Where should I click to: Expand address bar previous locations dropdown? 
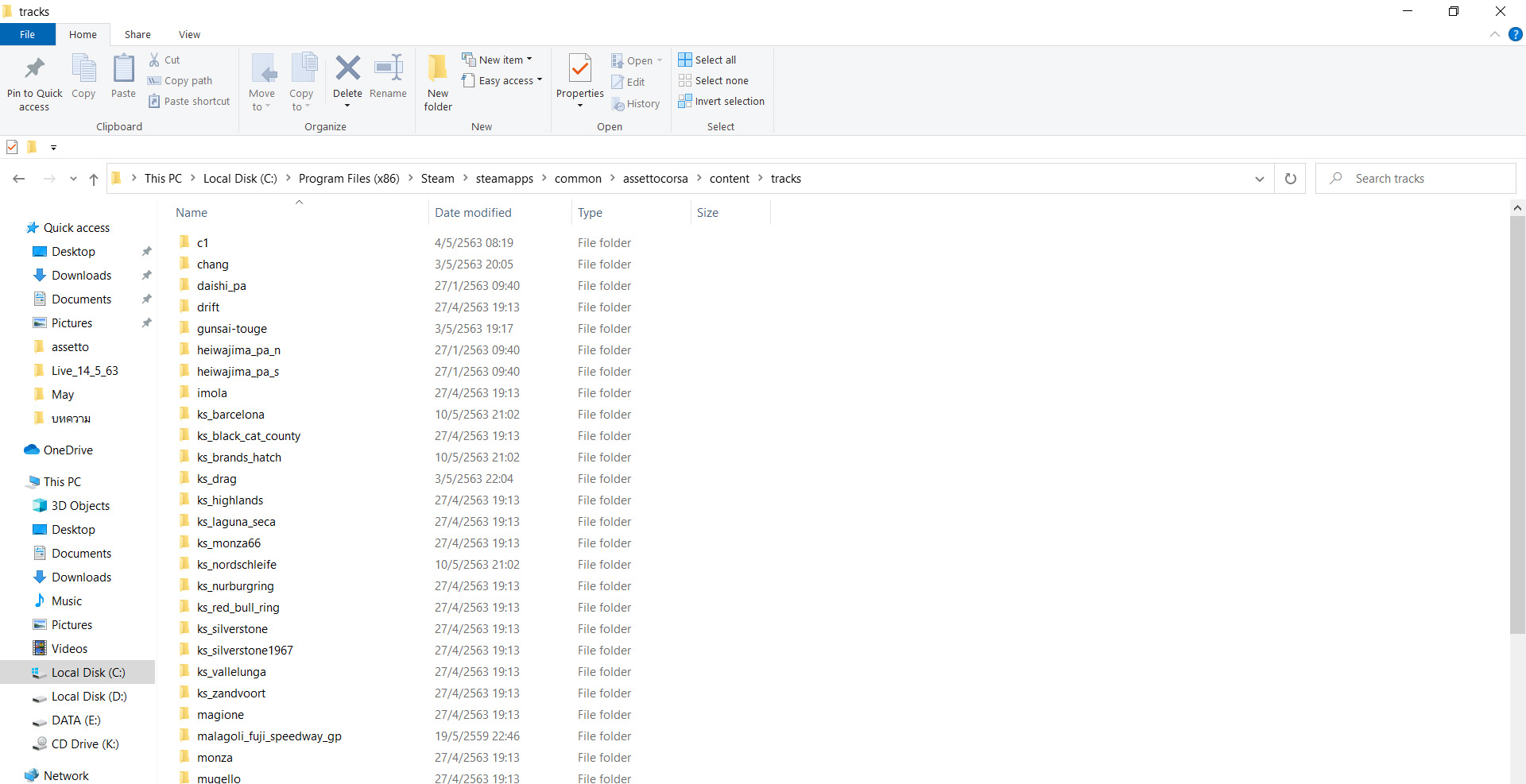(x=1259, y=179)
